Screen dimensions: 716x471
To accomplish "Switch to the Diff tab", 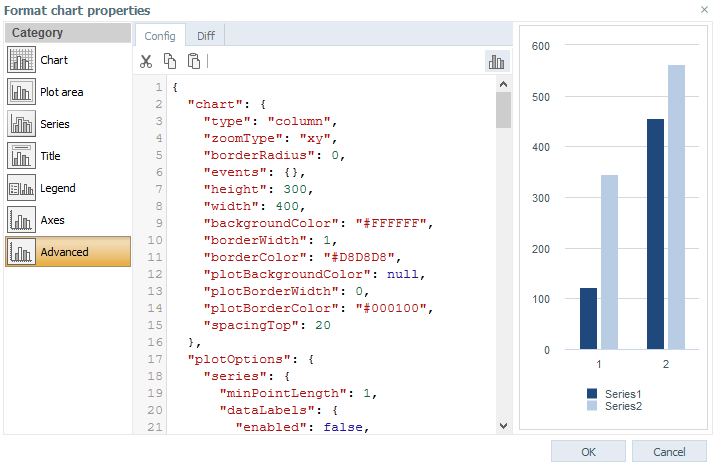I will point(205,36).
